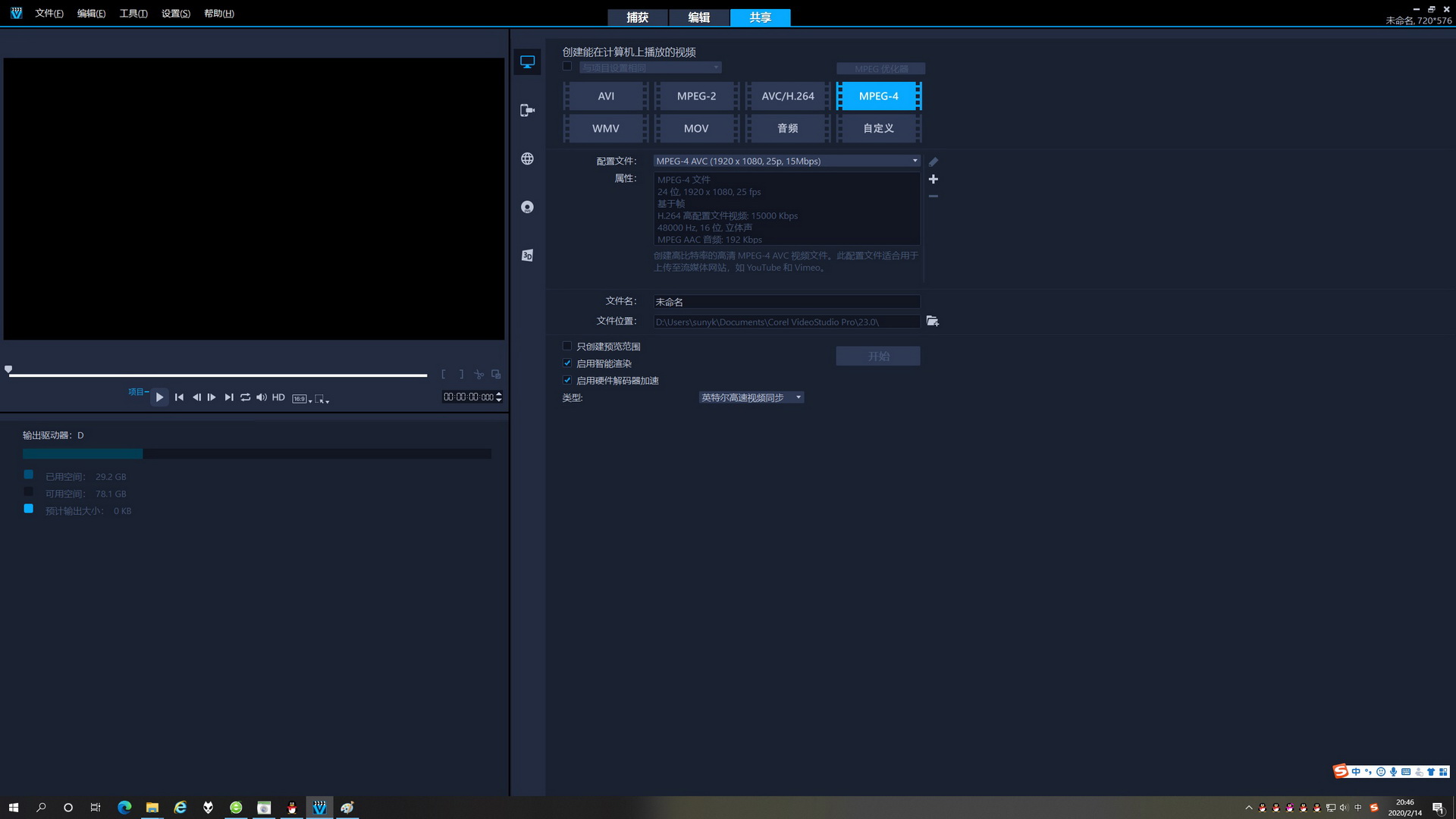Click the preview jog bar track
1456x819 pixels.
click(x=218, y=375)
